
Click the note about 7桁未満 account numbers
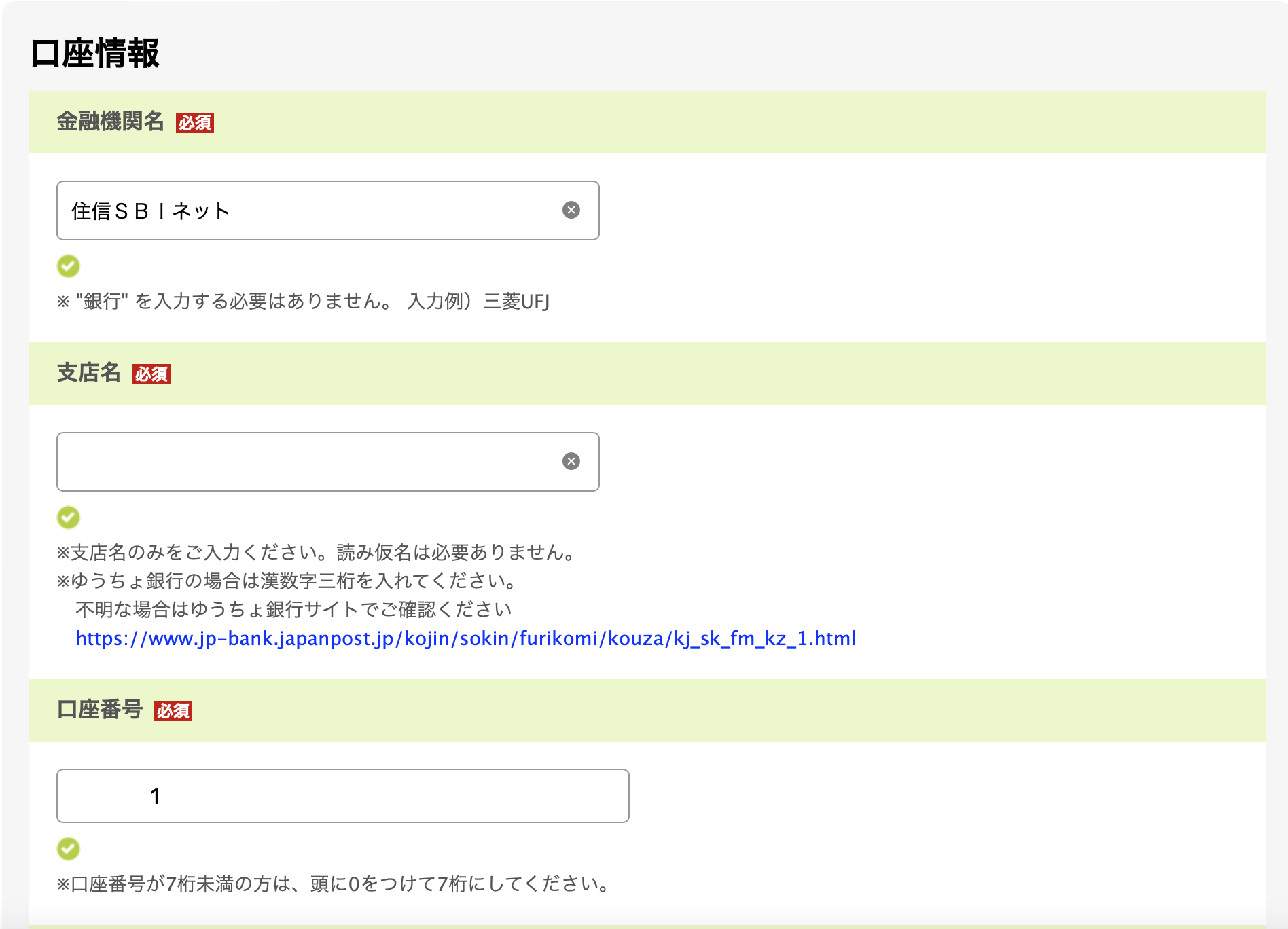[334, 884]
